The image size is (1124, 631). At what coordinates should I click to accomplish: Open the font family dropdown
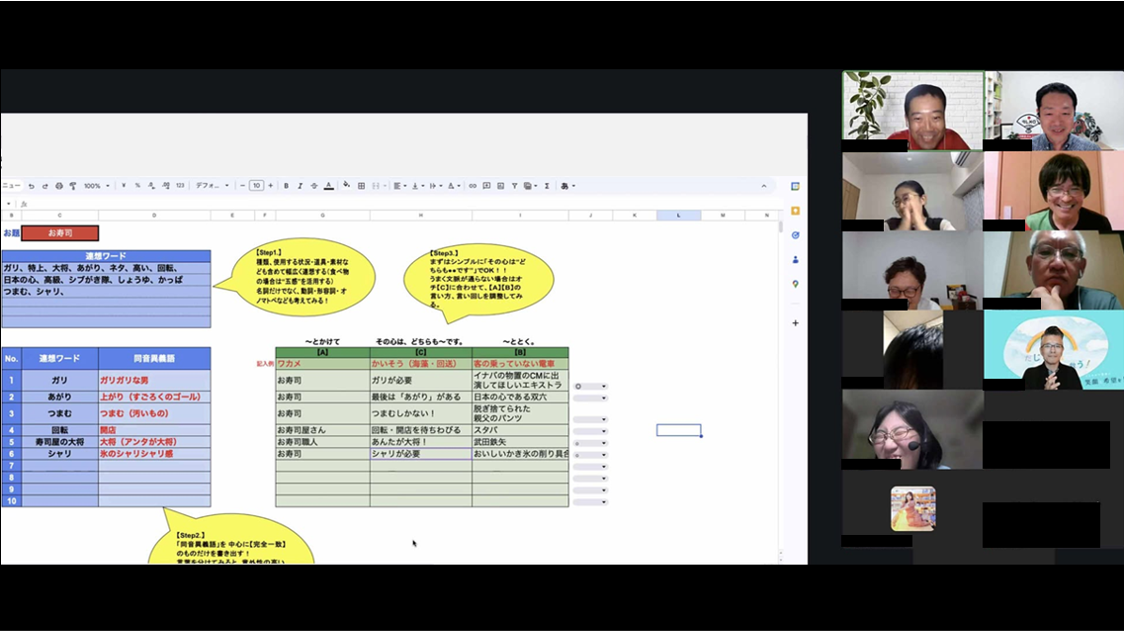[211, 186]
